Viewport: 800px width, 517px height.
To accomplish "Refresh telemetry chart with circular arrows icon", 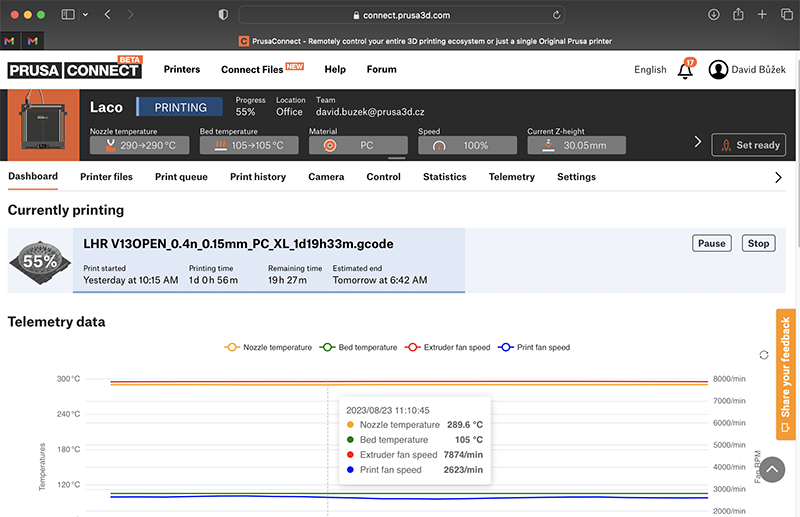I will (764, 355).
